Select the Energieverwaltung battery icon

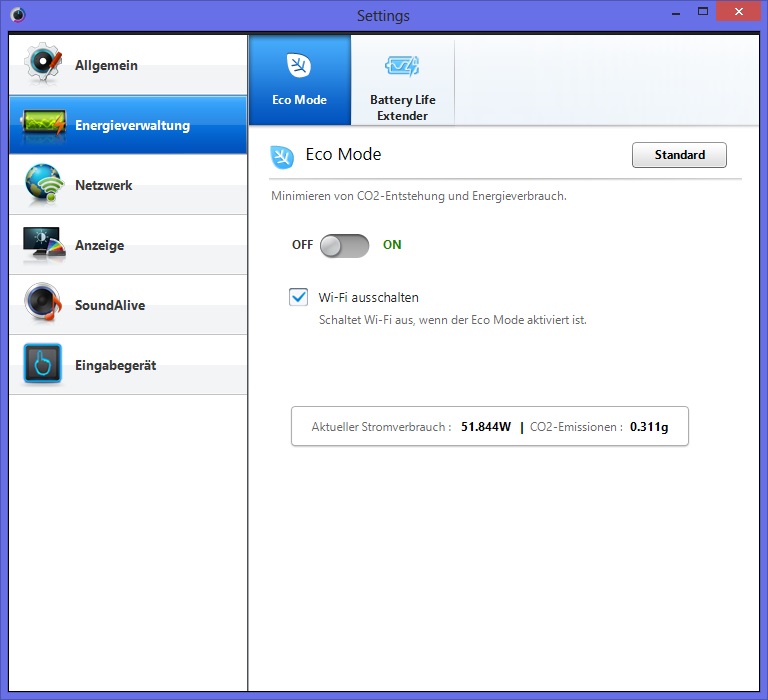pos(44,123)
